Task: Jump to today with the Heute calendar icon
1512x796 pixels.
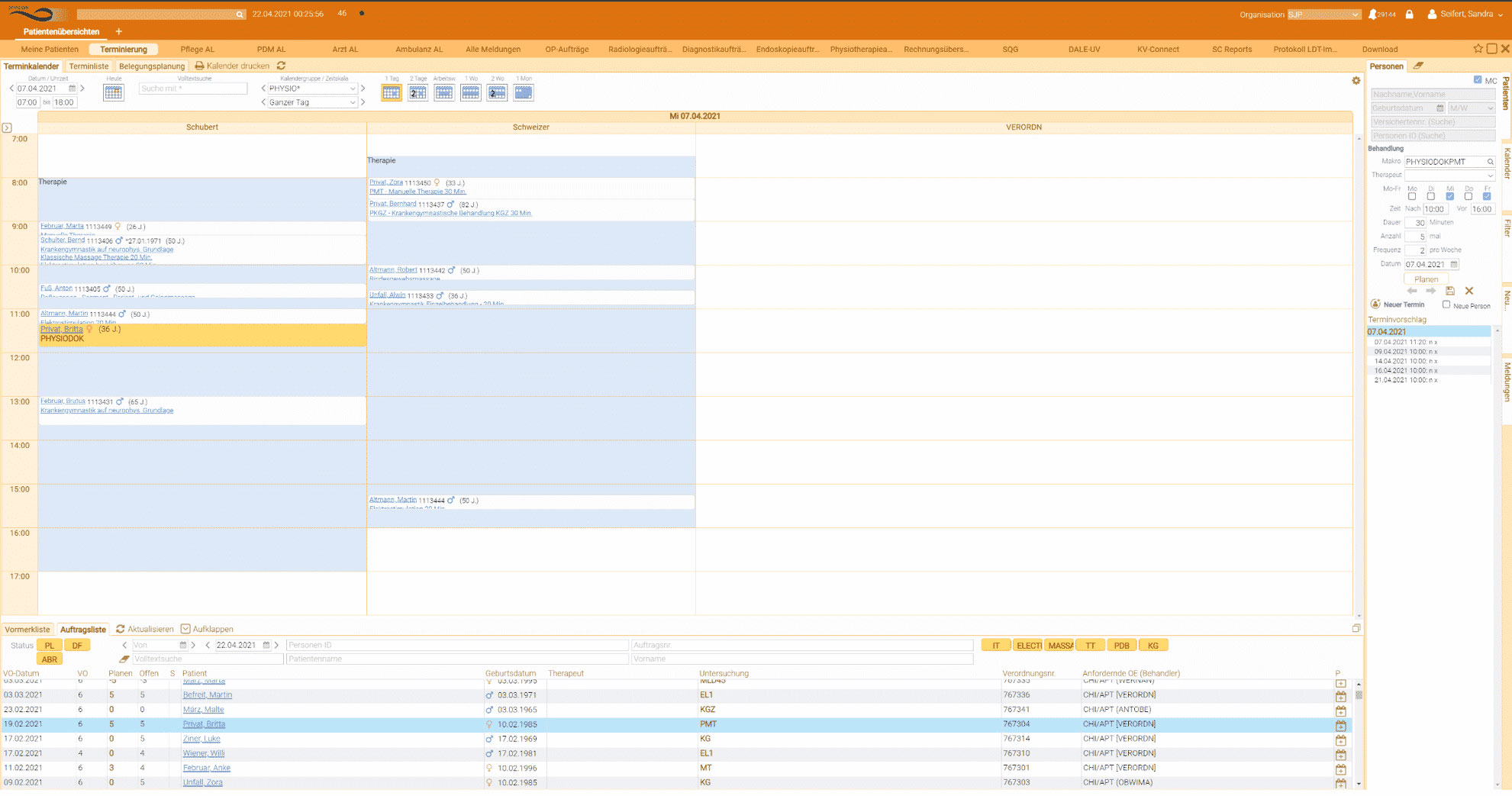Action: click(x=114, y=92)
